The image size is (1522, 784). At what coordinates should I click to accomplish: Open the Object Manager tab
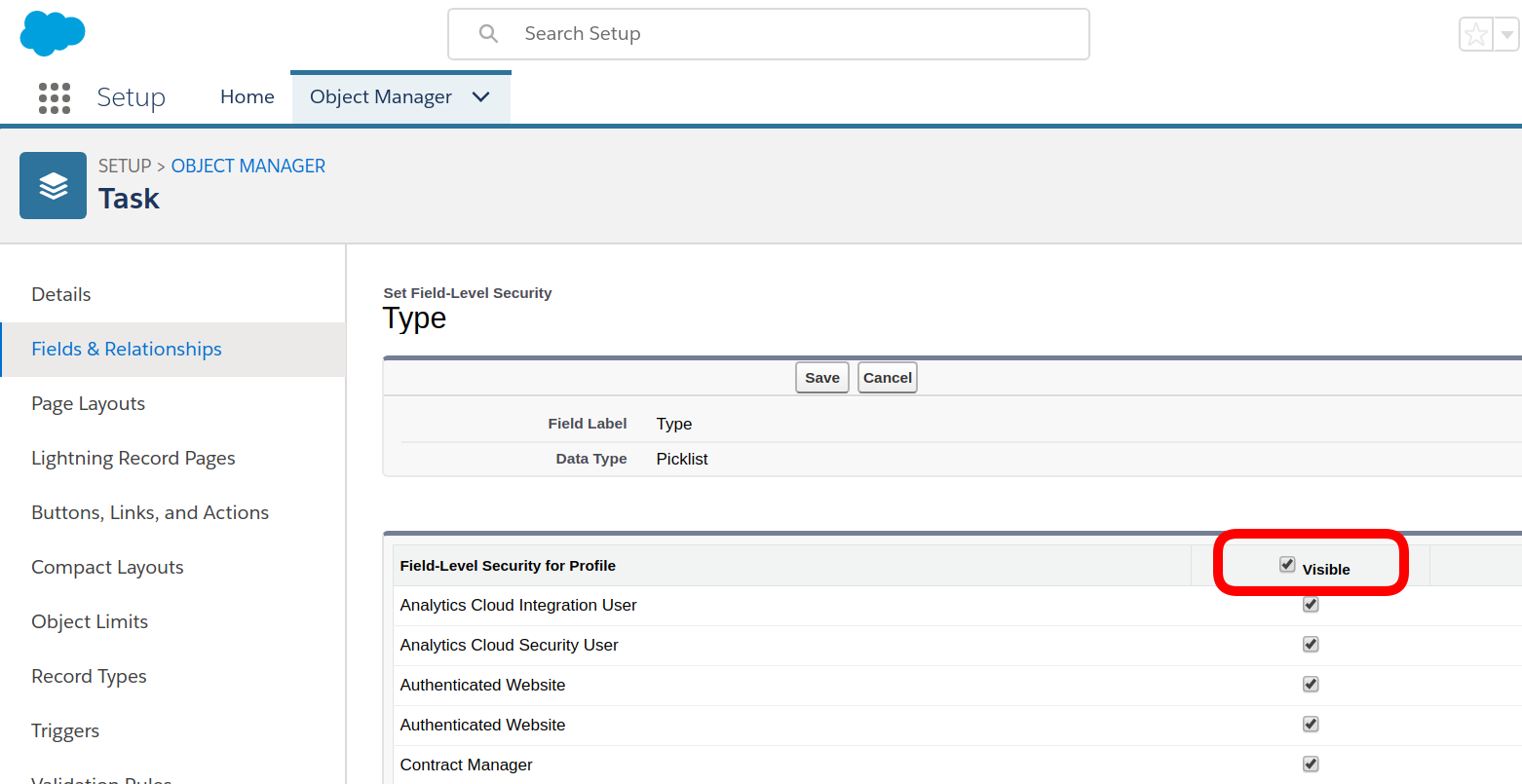[x=381, y=97]
